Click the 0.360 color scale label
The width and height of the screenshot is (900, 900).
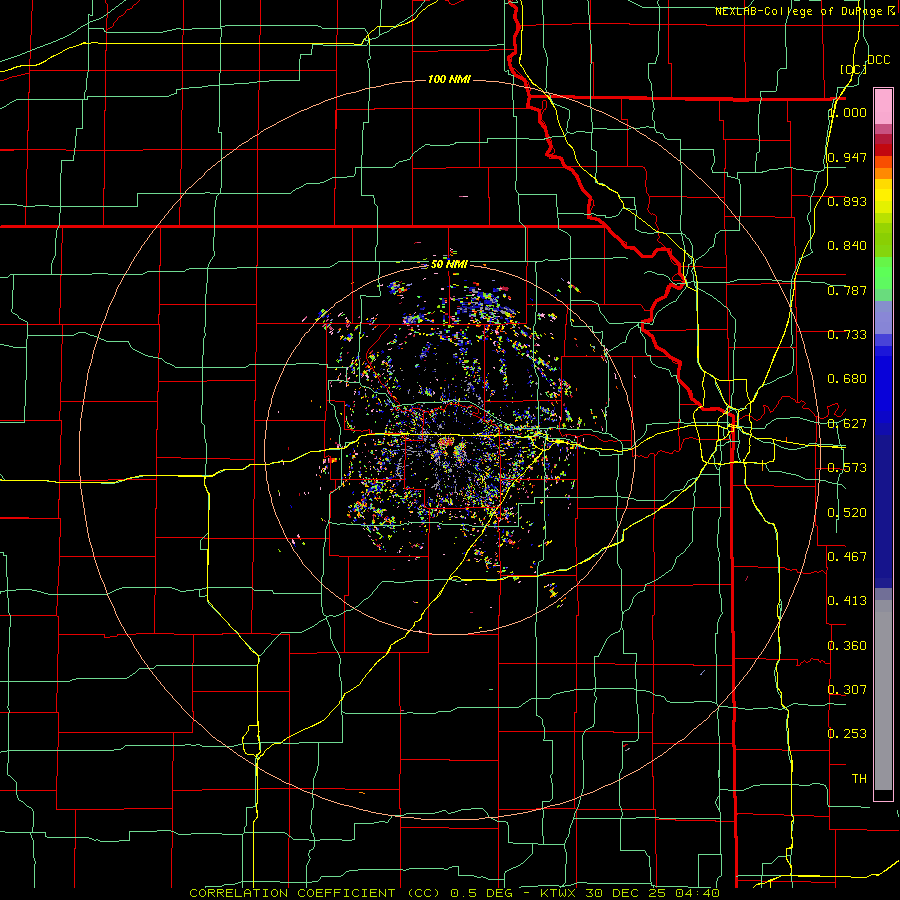(847, 646)
